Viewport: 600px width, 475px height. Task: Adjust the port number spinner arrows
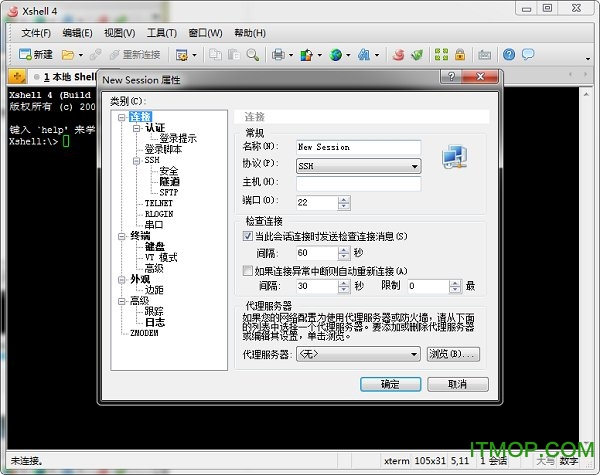click(344, 202)
